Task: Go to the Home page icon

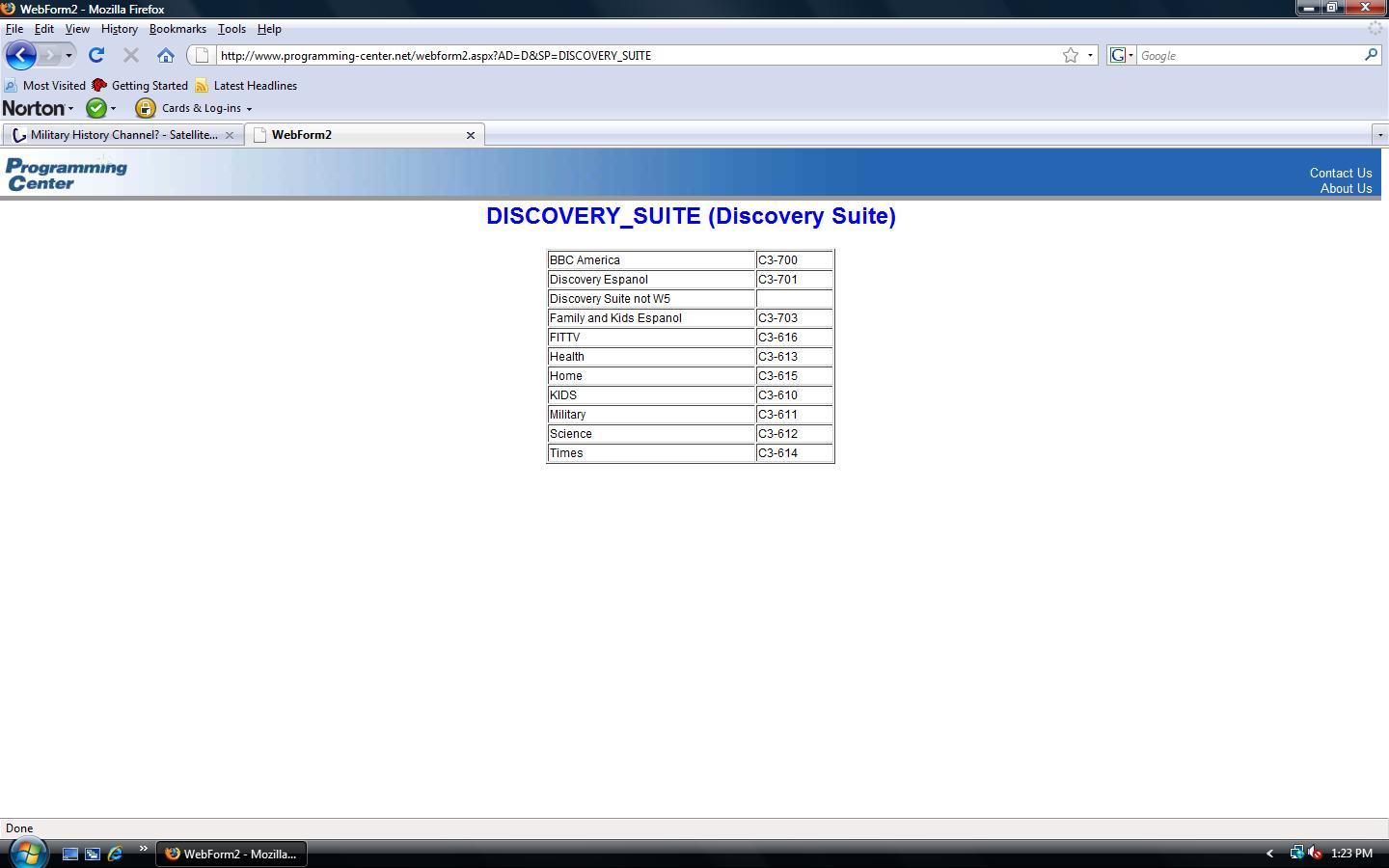Action: pyautogui.click(x=166, y=55)
